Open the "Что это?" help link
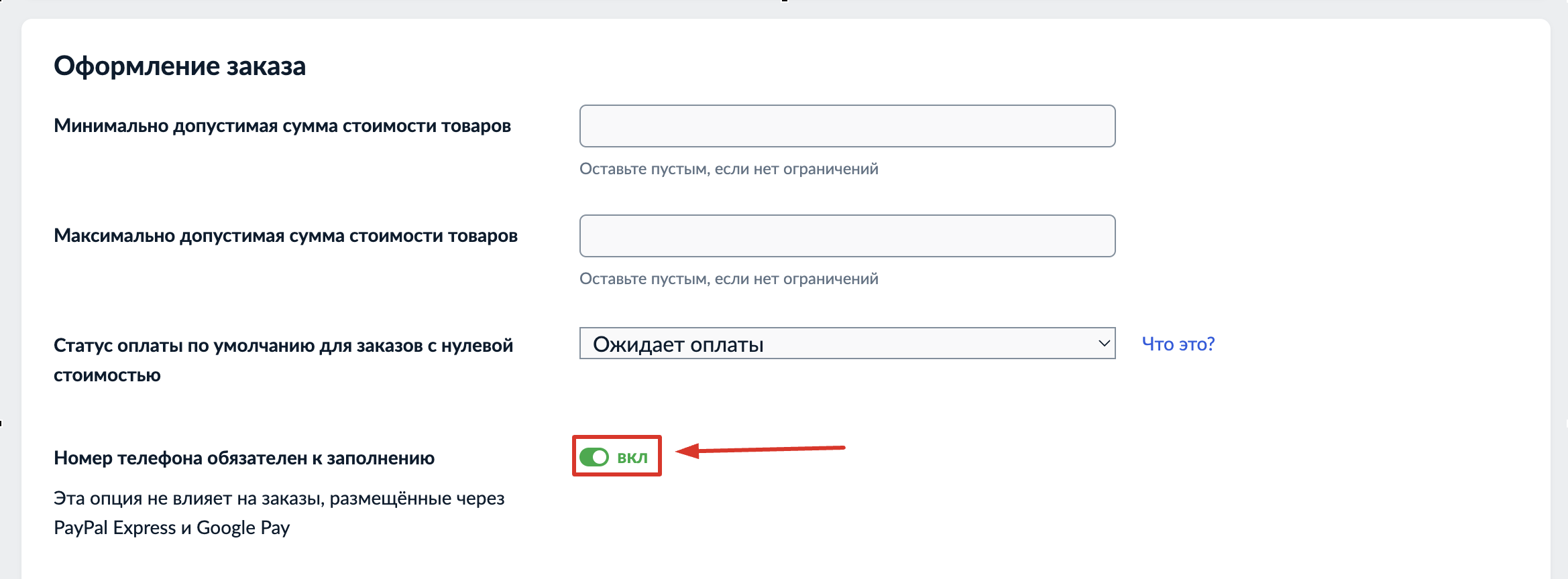 click(1178, 344)
